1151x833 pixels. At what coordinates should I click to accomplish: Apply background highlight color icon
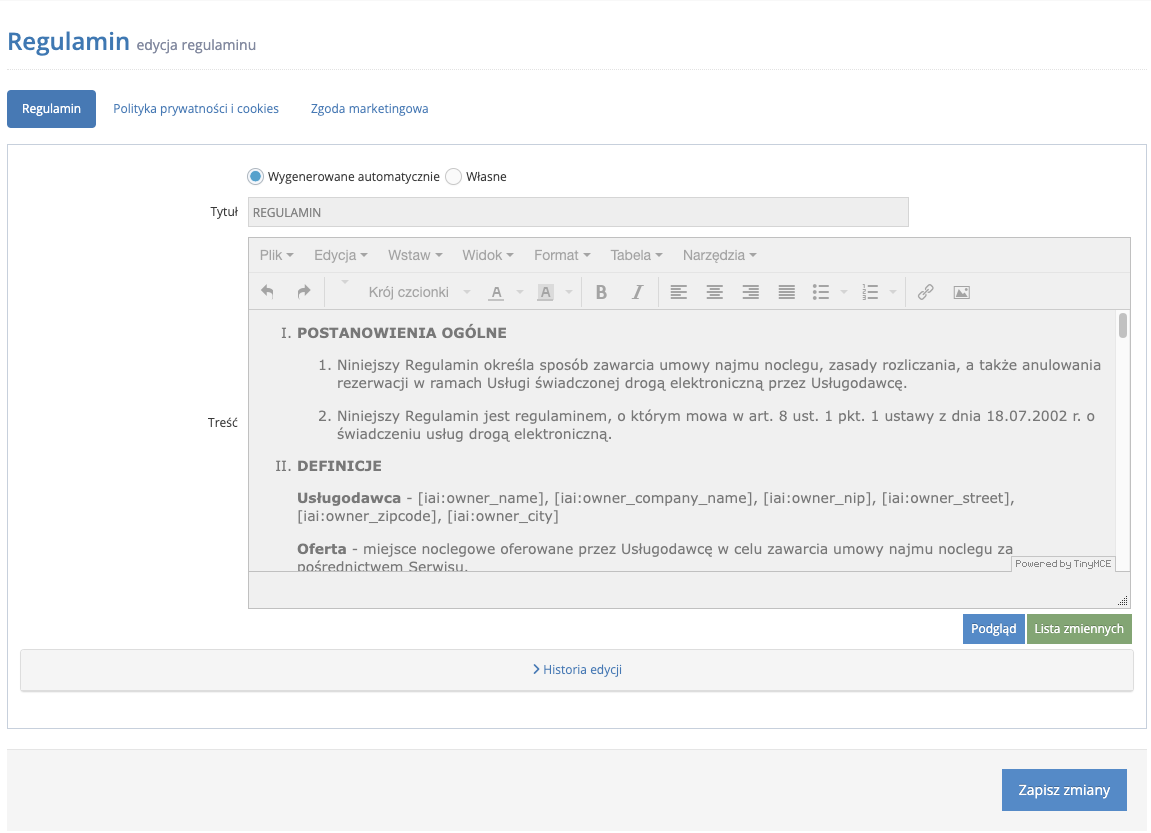(x=545, y=292)
